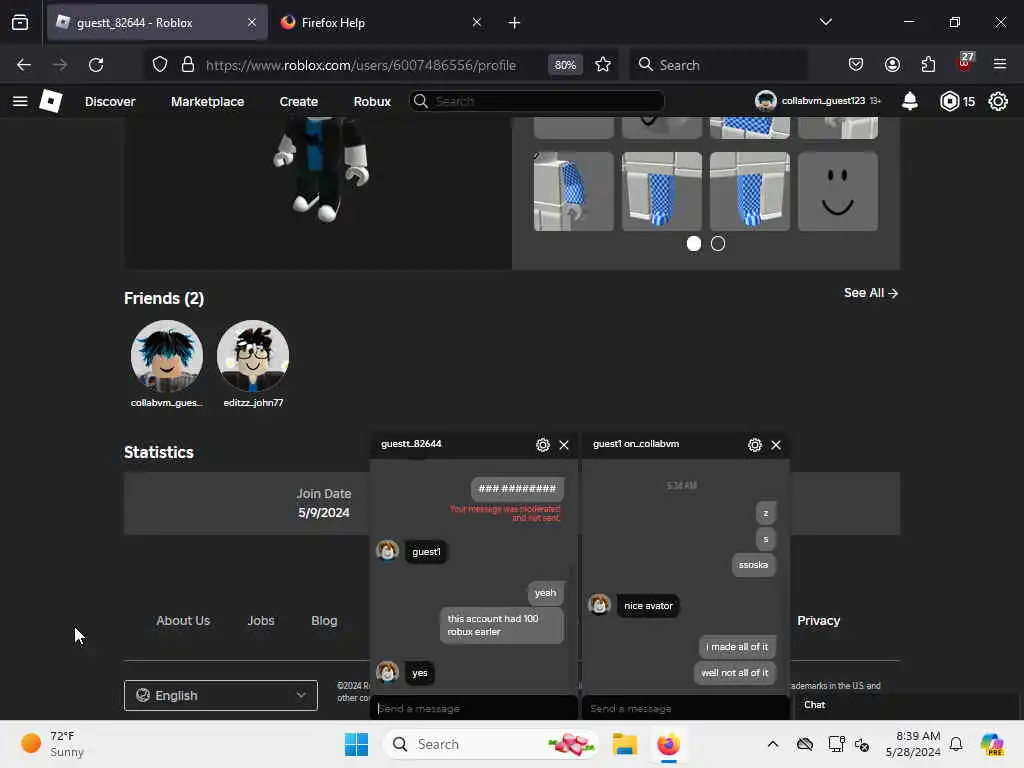Image resolution: width=1024 pixels, height=768 pixels.
Task: Bookmark this page with the star icon
Action: (603, 65)
